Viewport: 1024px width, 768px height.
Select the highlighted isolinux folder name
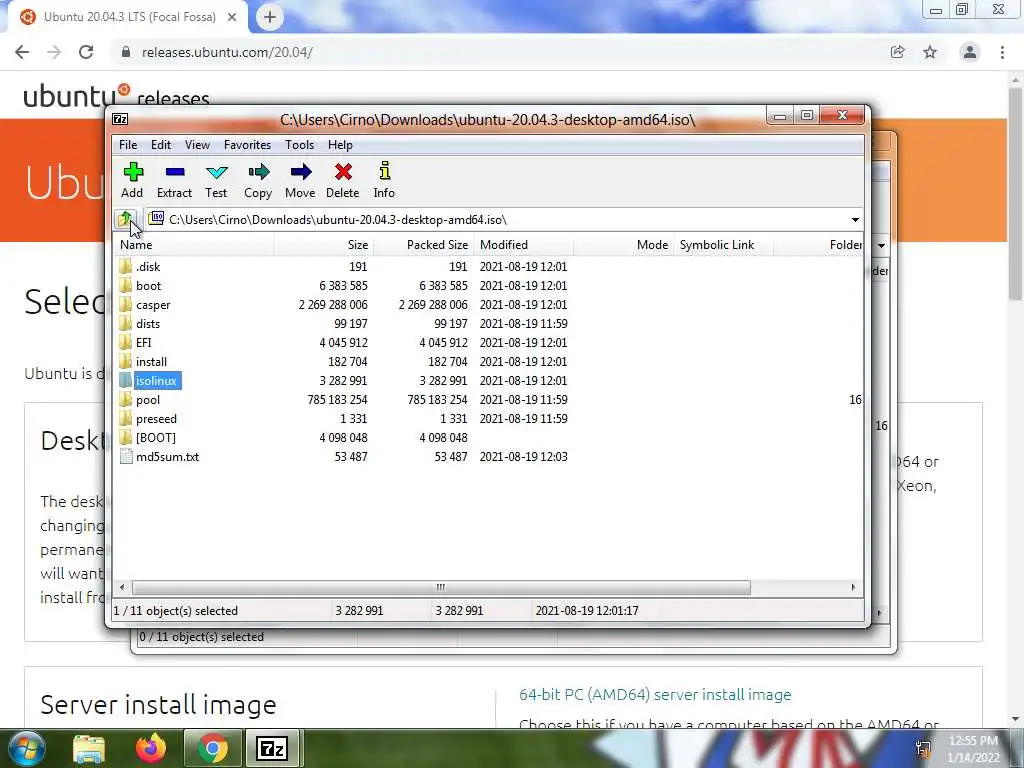coord(157,381)
